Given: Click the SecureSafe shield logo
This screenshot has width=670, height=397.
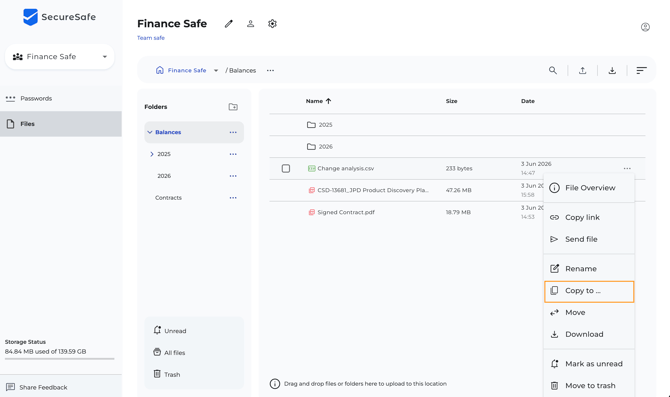Looking at the screenshot, I should pos(30,17).
